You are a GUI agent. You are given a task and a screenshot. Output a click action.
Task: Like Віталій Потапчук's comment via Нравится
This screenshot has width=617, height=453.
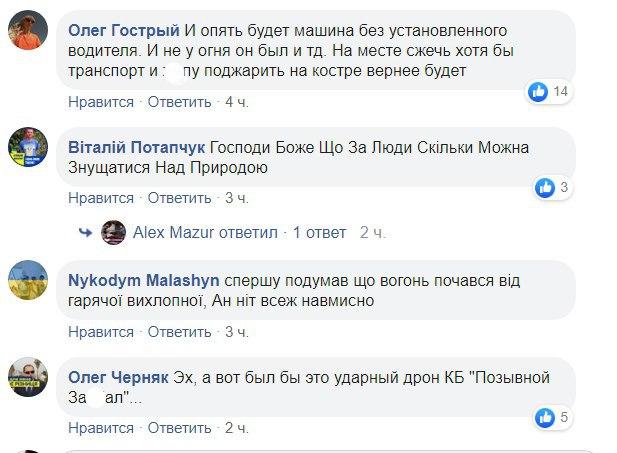(100, 197)
